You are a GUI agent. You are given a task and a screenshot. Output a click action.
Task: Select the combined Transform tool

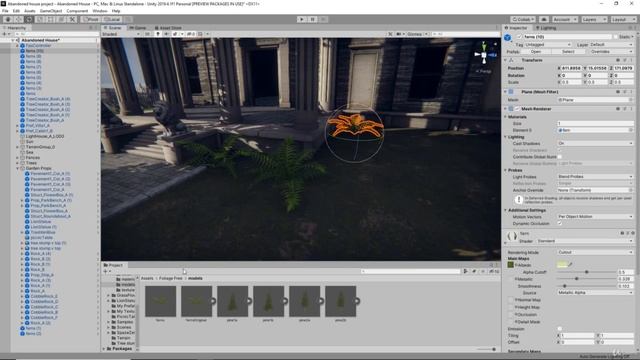click(x=61, y=19)
